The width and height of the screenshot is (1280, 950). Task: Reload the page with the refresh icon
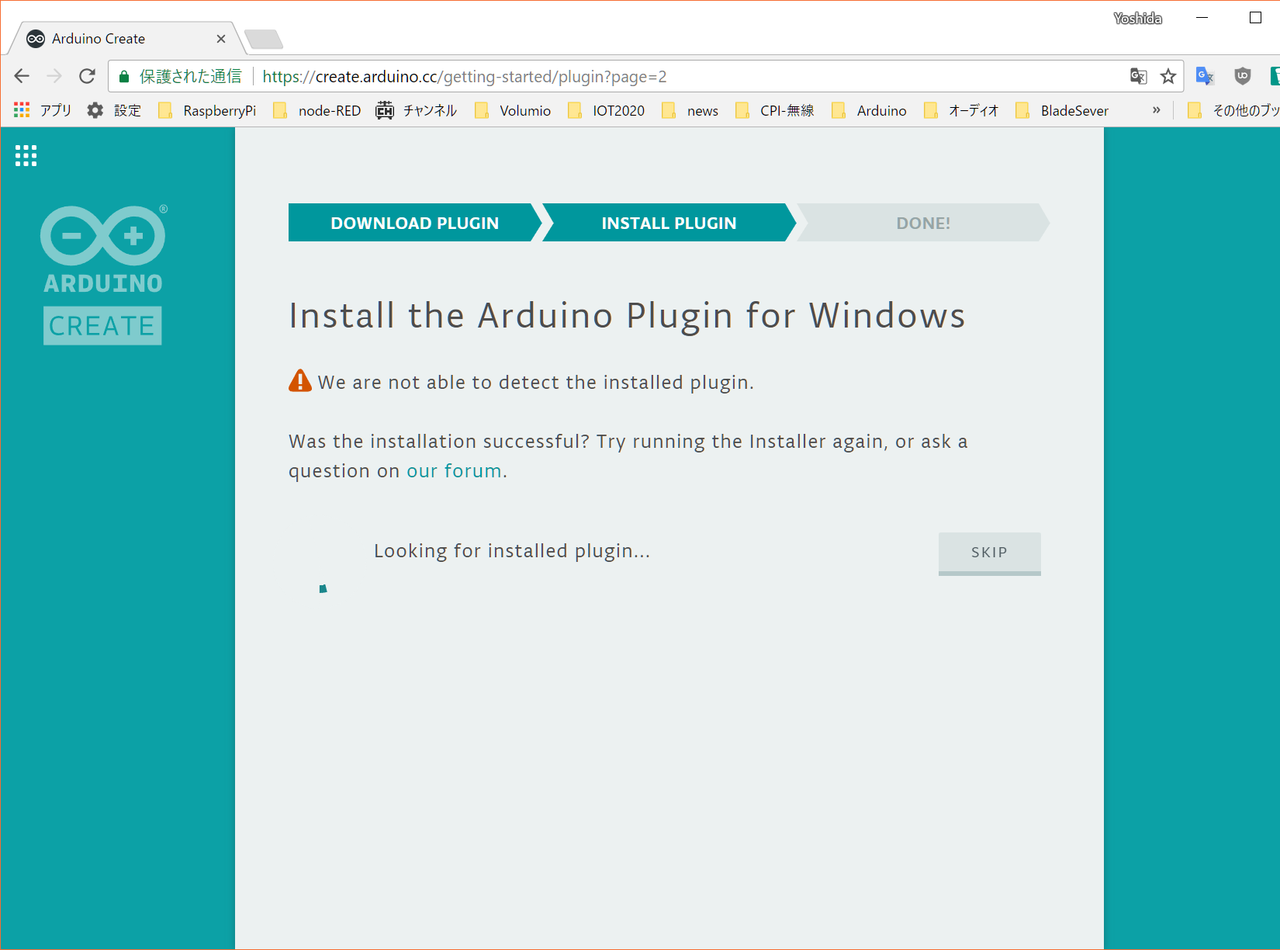pyautogui.click(x=87, y=76)
